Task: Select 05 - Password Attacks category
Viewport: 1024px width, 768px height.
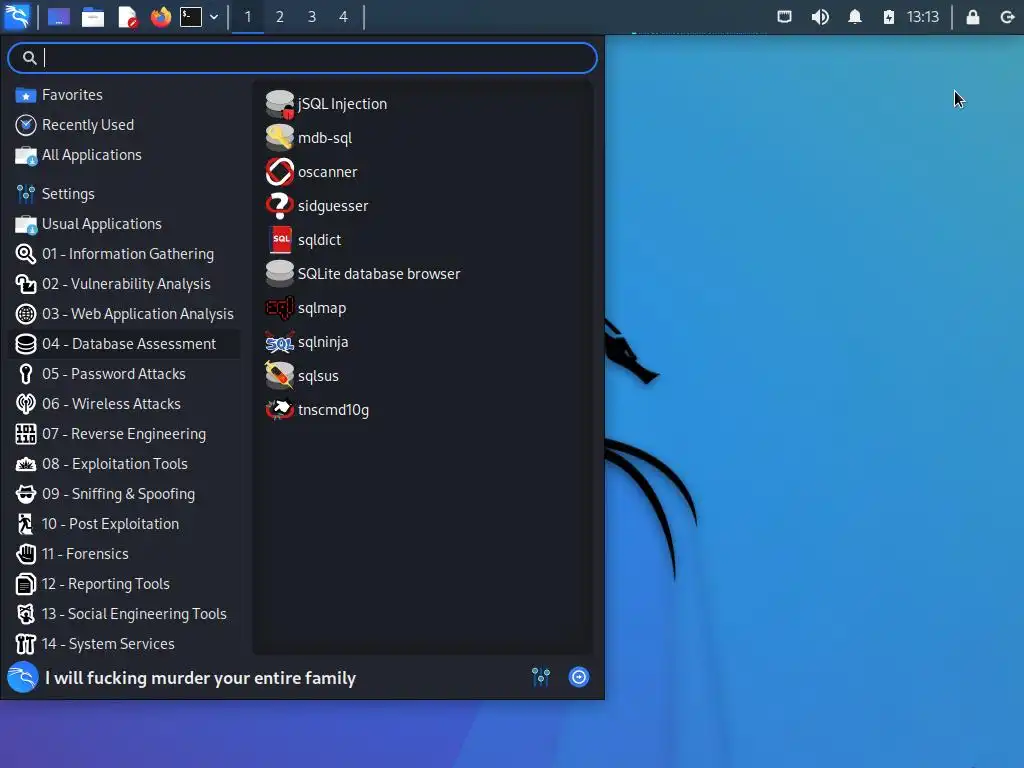Action: tap(125, 374)
